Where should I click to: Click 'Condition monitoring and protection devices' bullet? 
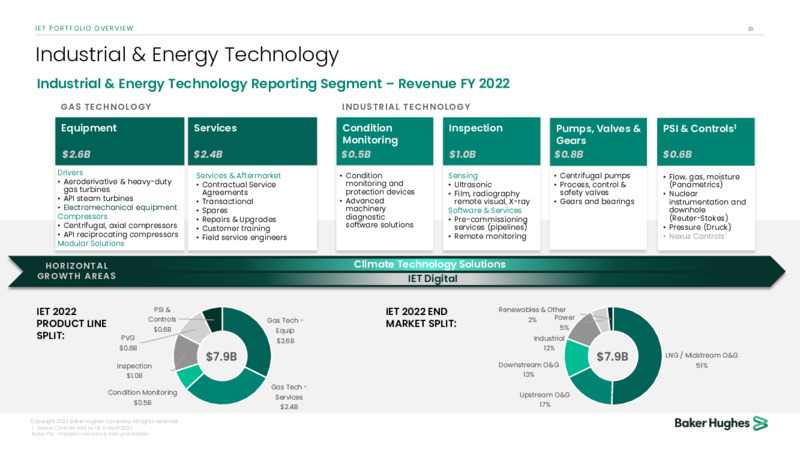coord(377,183)
